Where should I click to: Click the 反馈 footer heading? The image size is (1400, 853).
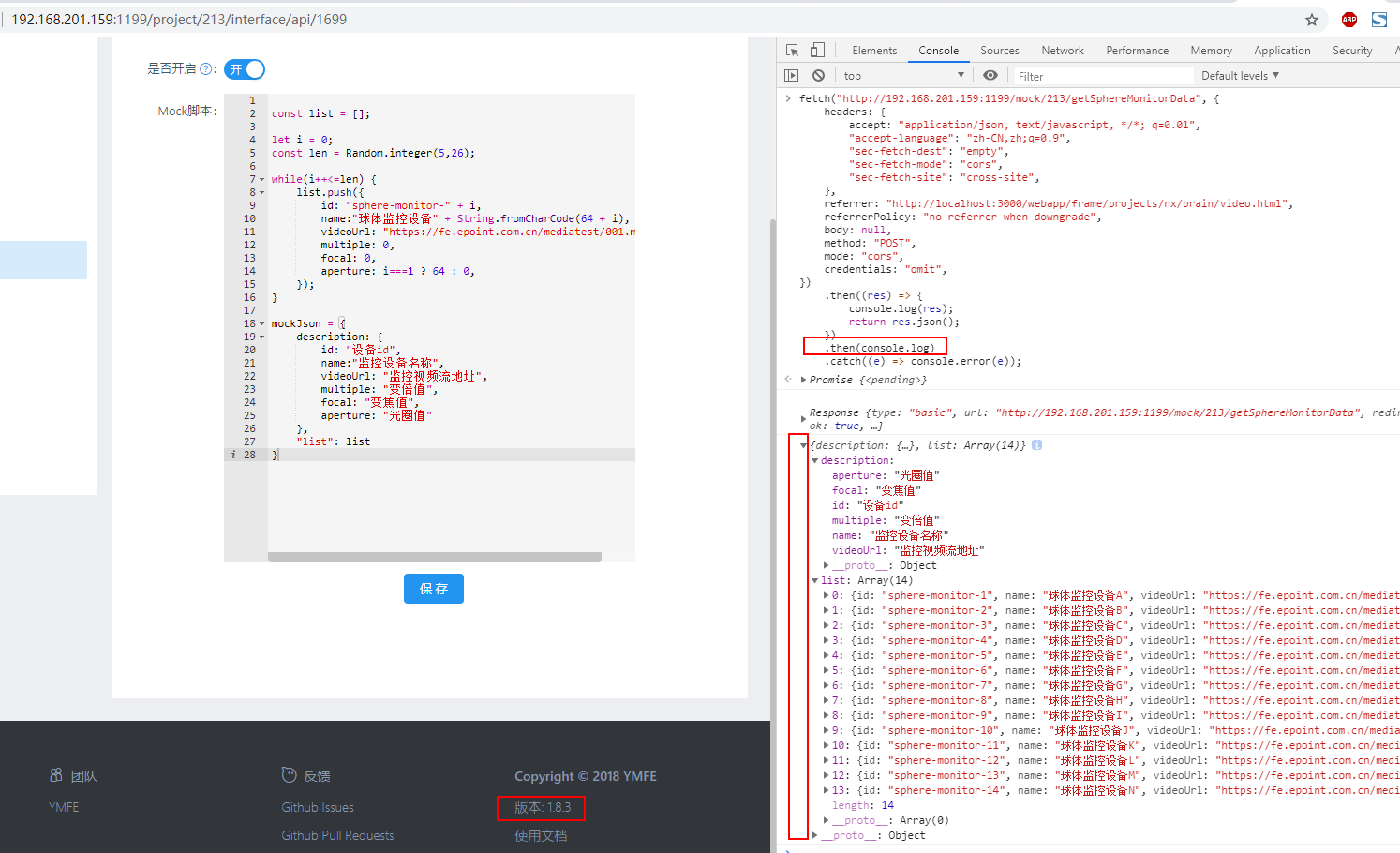pyautogui.click(x=317, y=776)
